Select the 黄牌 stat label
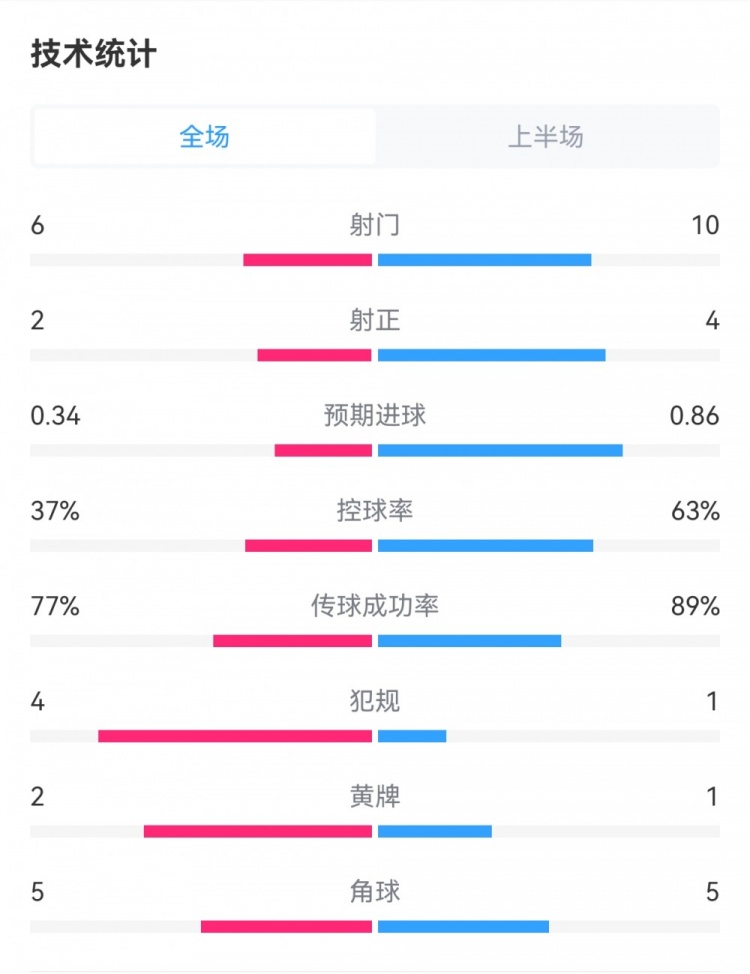 point(375,797)
